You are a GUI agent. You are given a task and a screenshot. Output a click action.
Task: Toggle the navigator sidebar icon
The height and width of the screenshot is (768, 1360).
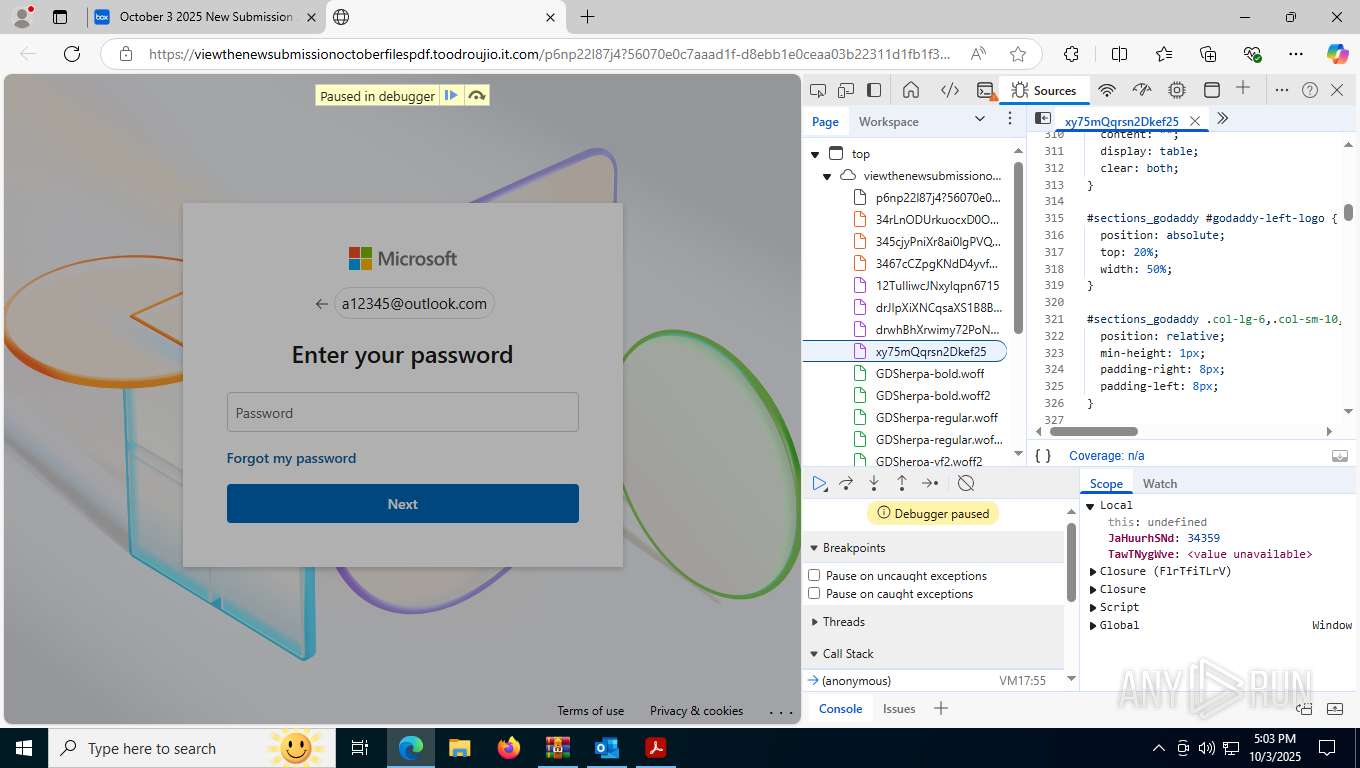click(x=1043, y=118)
